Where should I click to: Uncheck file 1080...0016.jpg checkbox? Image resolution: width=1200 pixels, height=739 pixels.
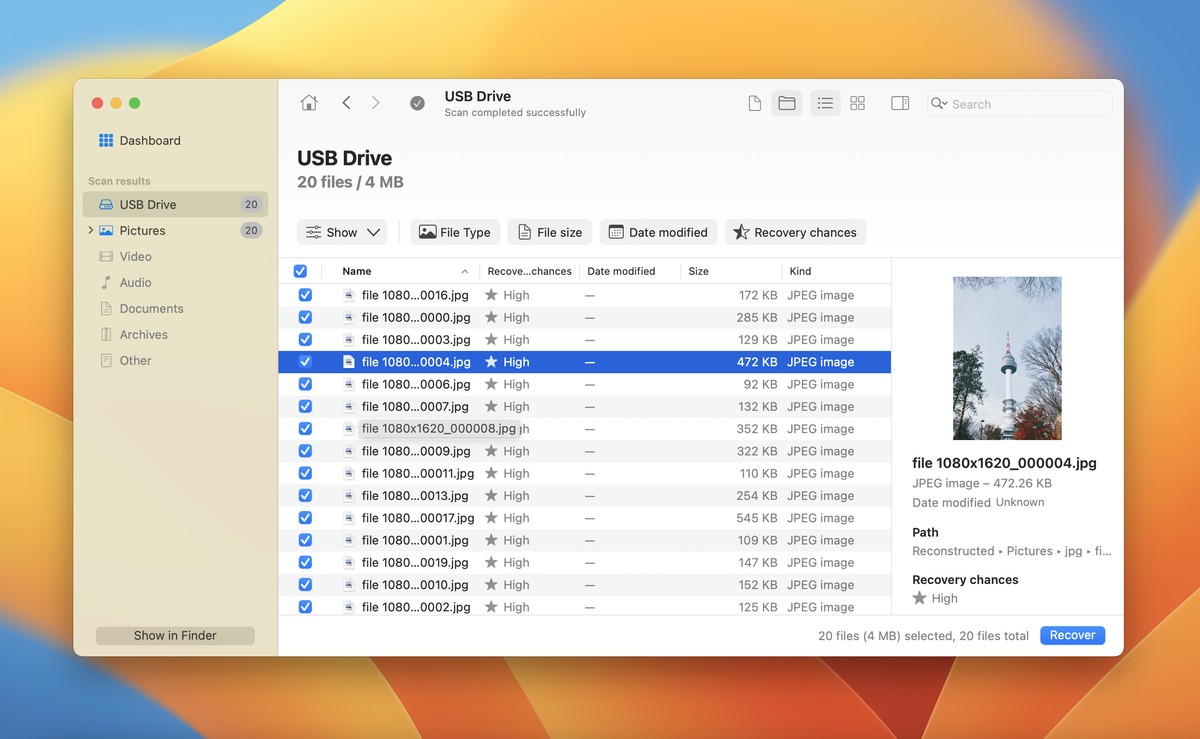coord(305,295)
